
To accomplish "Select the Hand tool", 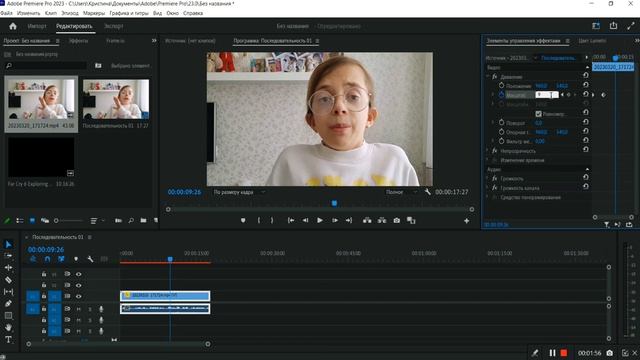I will pyautogui.click(x=8, y=327).
